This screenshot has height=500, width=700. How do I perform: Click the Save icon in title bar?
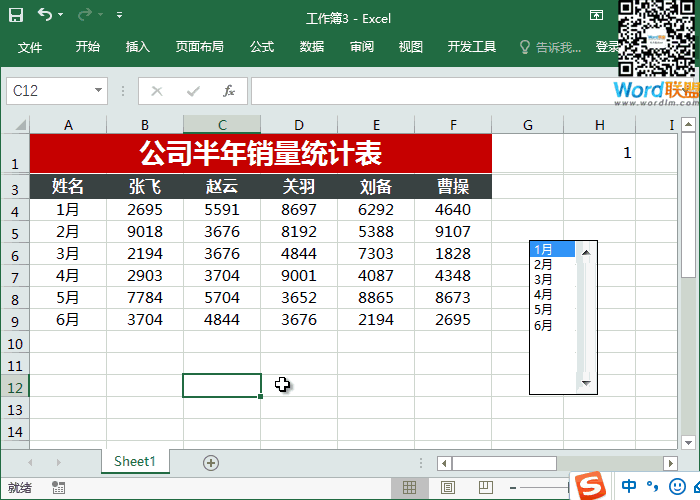[x=16, y=15]
